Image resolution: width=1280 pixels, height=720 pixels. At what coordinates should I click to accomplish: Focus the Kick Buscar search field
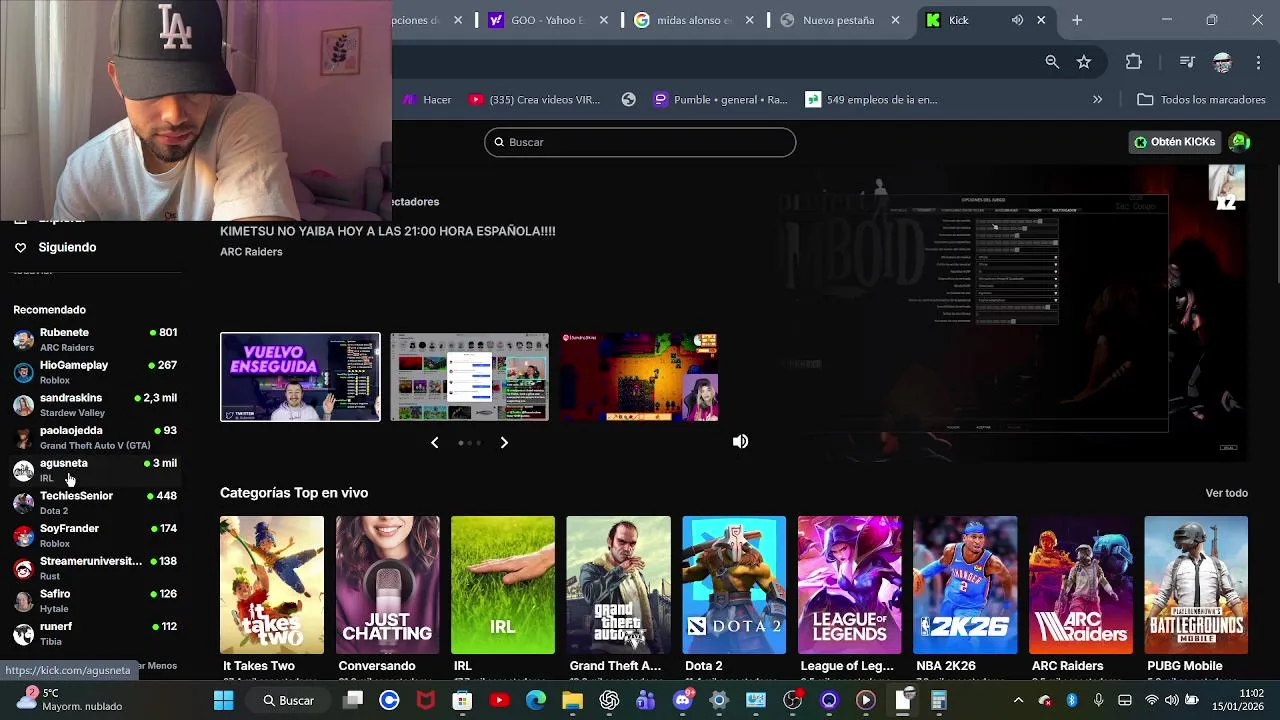640,142
